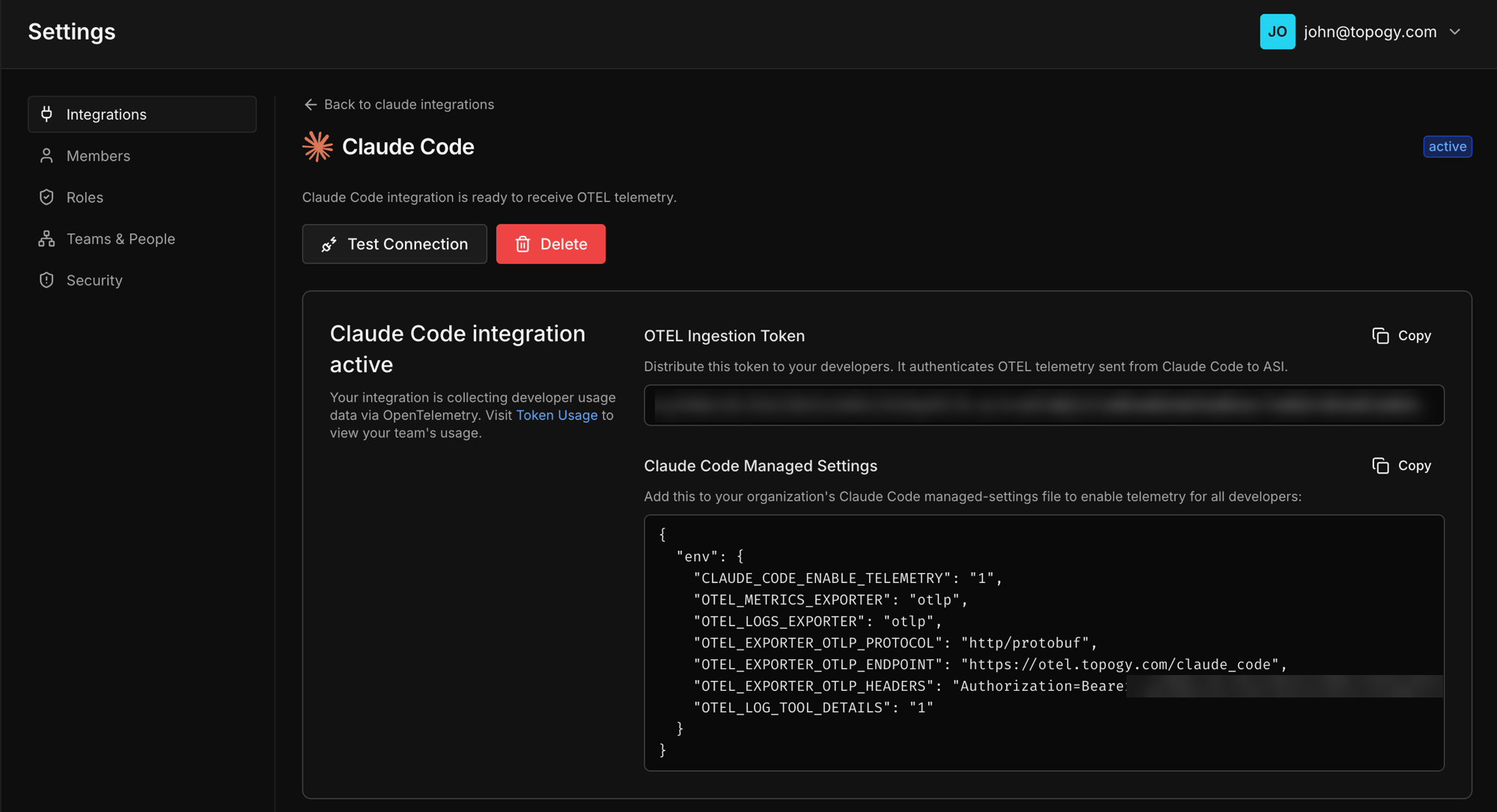Open Security settings
The height and width of the screenshot is (812, 1497).
pos(142,280)
